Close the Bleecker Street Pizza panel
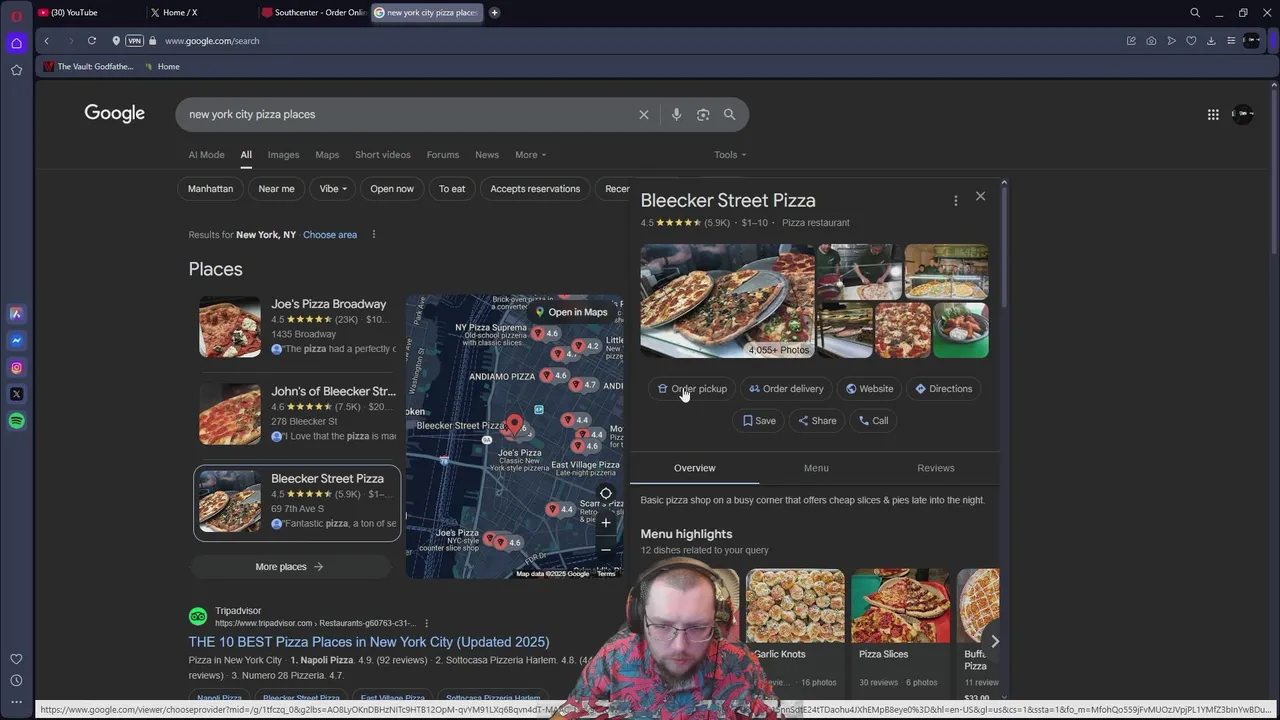Image resolution: width=1280 pixels, height=720 pixels. click(x=980, y=196)
